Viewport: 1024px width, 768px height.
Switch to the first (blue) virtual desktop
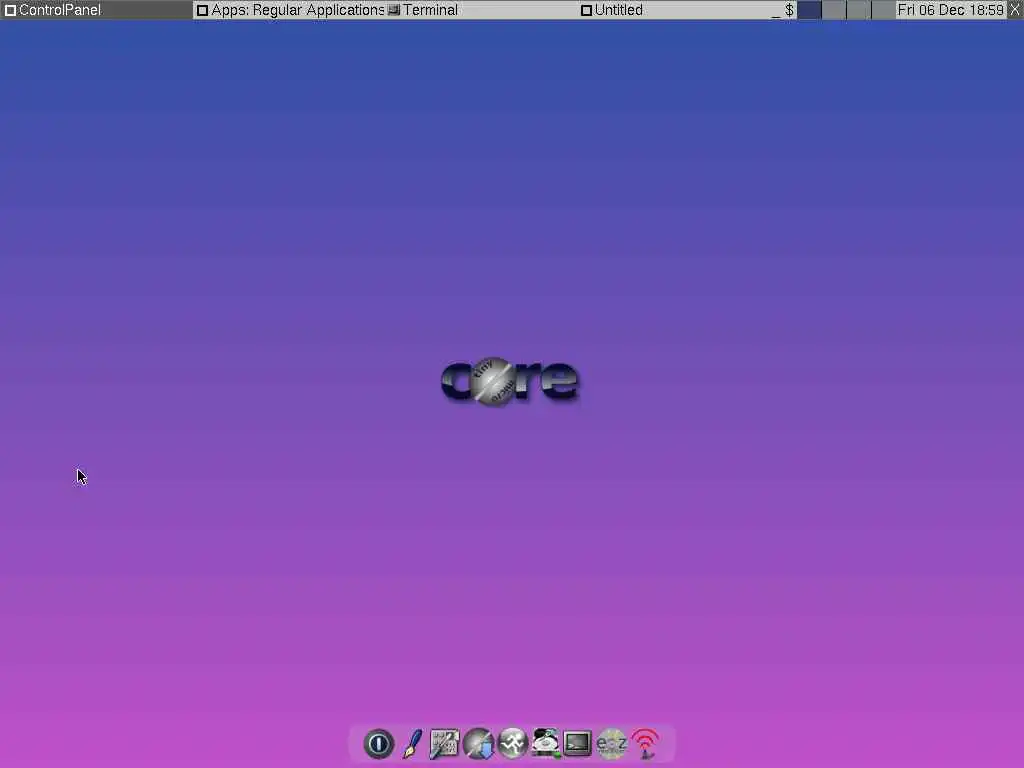coord(809,10)
